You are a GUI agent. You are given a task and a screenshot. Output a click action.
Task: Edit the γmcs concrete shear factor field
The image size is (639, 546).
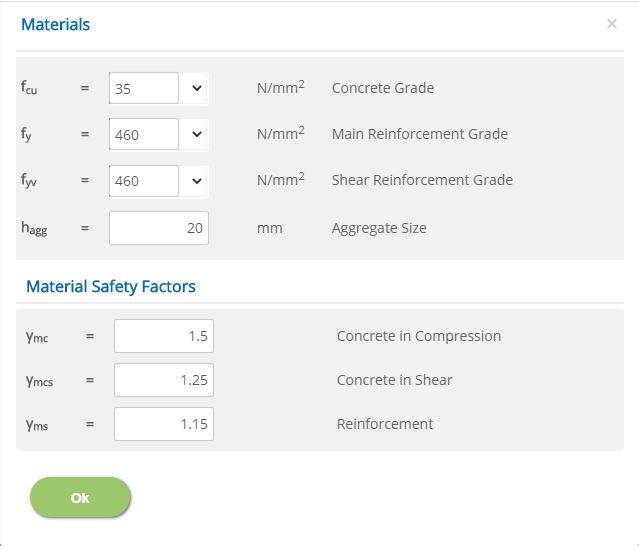point(164,380)
